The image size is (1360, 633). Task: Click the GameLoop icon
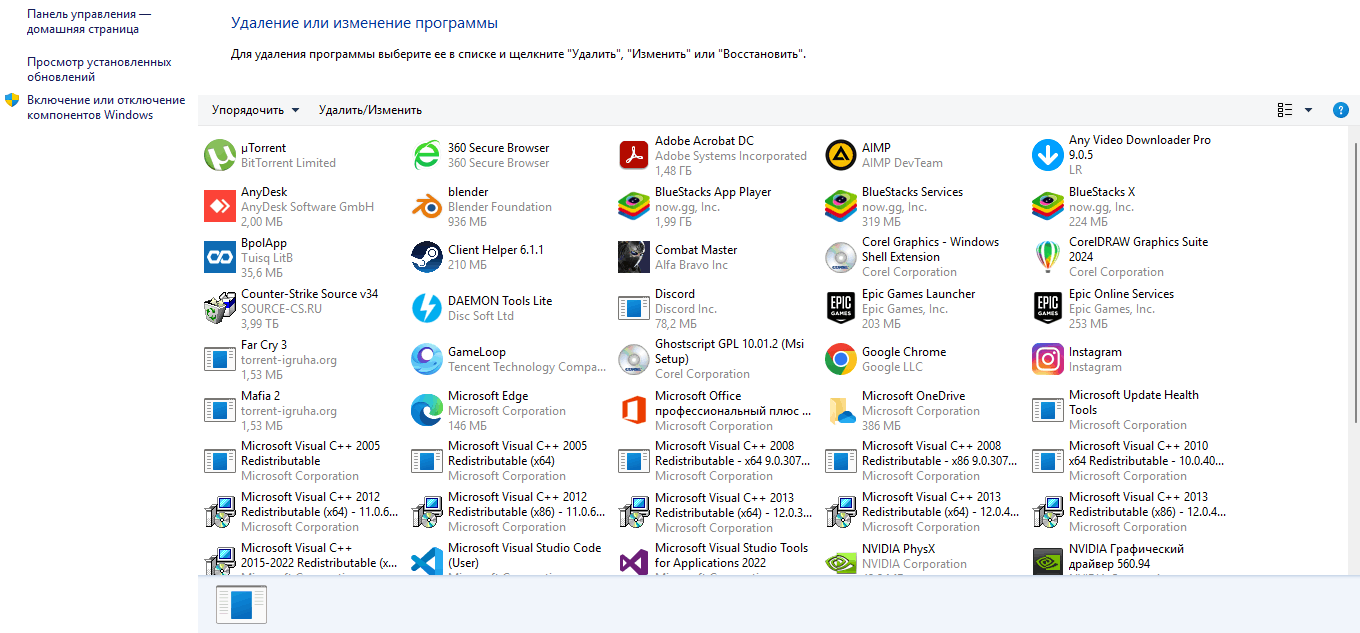coord(427,359)
